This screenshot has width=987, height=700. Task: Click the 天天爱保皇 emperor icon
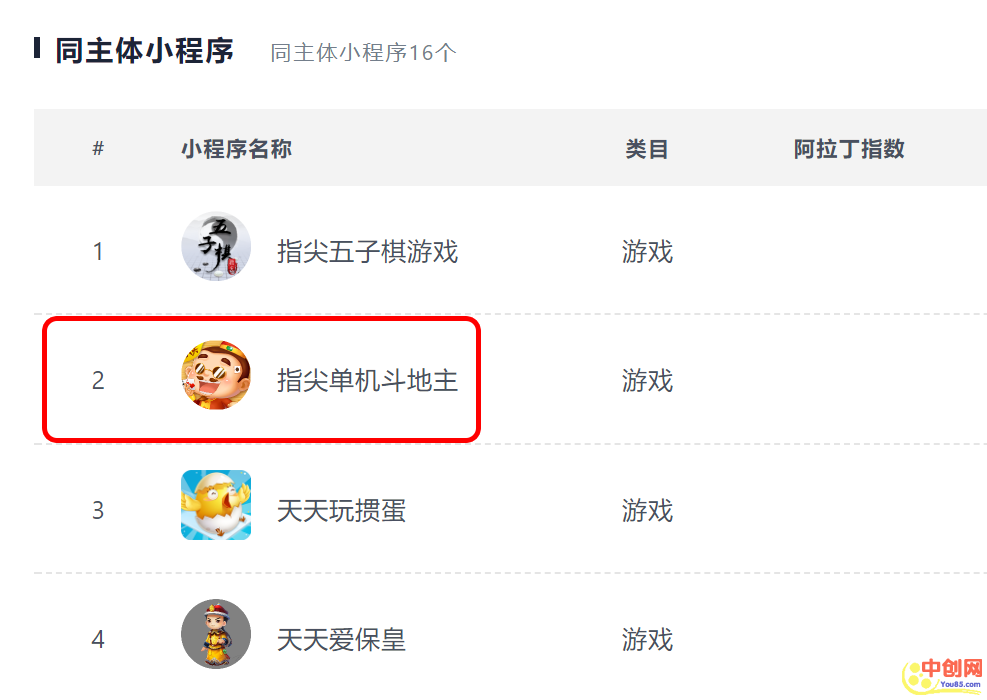tap(216, 634)
